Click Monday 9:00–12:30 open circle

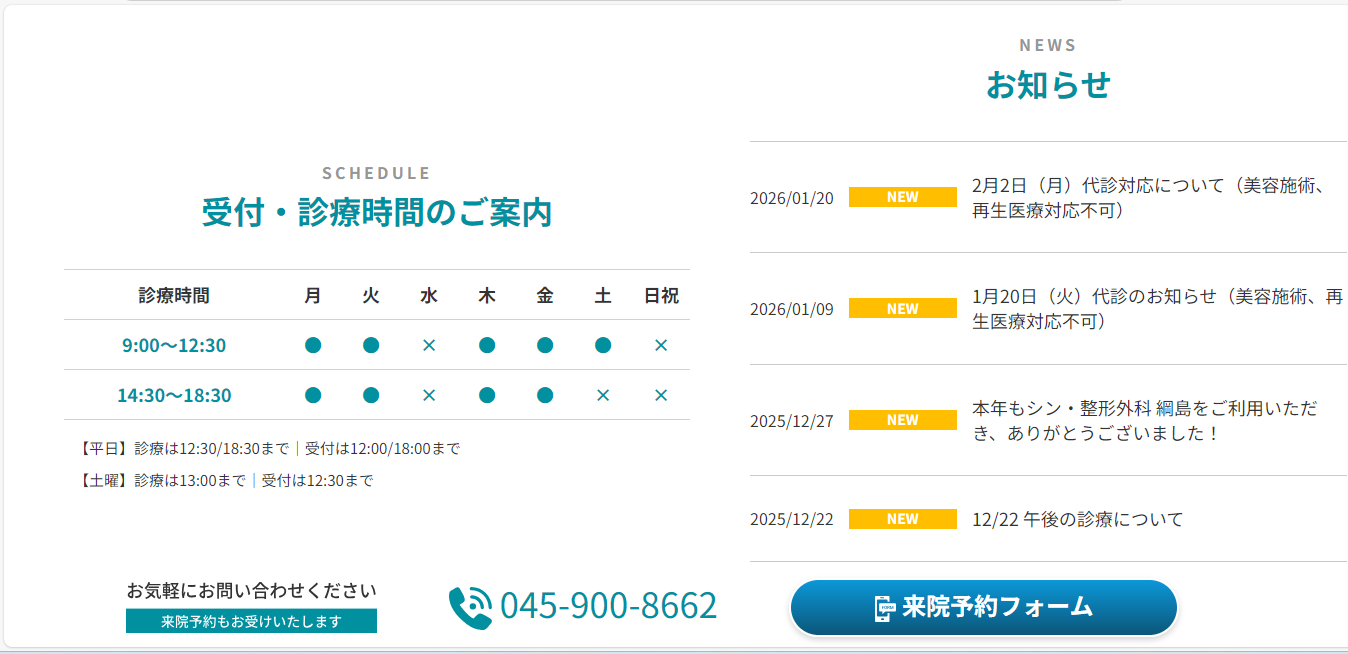pyautogui.click(x=313, y=345)
